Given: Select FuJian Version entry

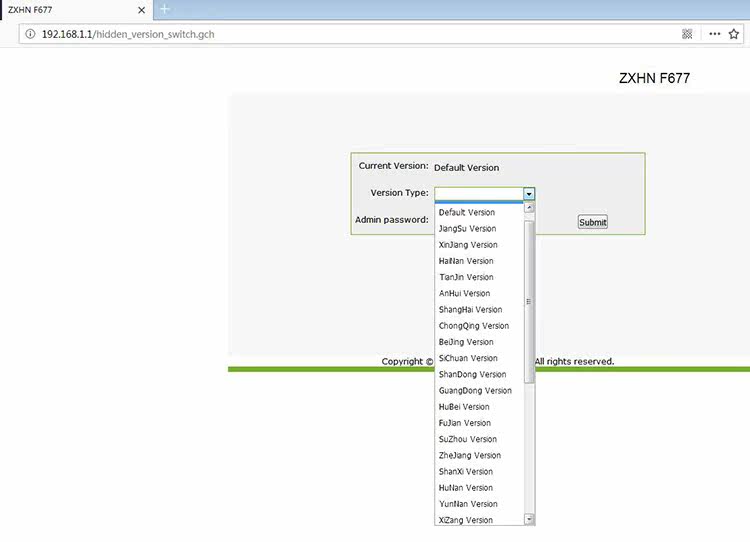Looking at the screenshot, I should coord(479,423).
